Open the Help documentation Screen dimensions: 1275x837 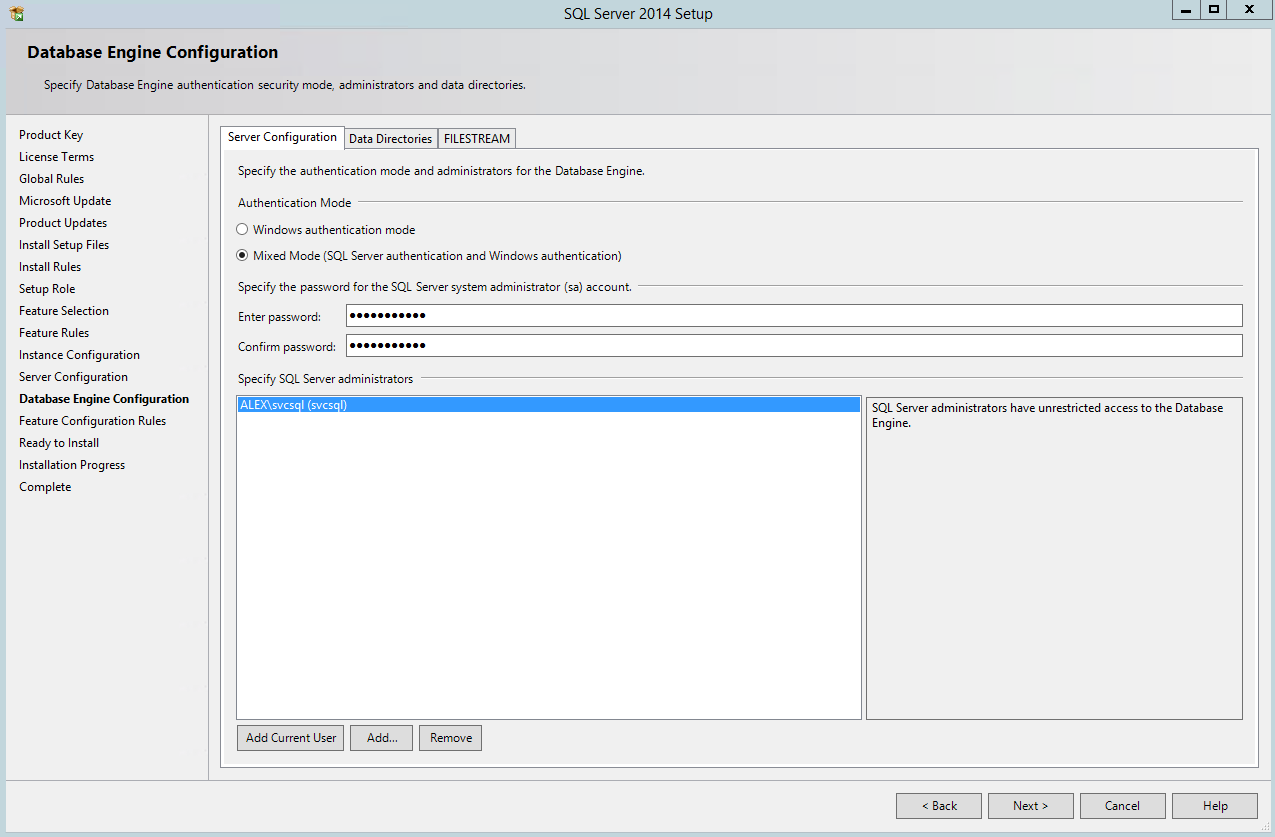[x=1214, y=805]
